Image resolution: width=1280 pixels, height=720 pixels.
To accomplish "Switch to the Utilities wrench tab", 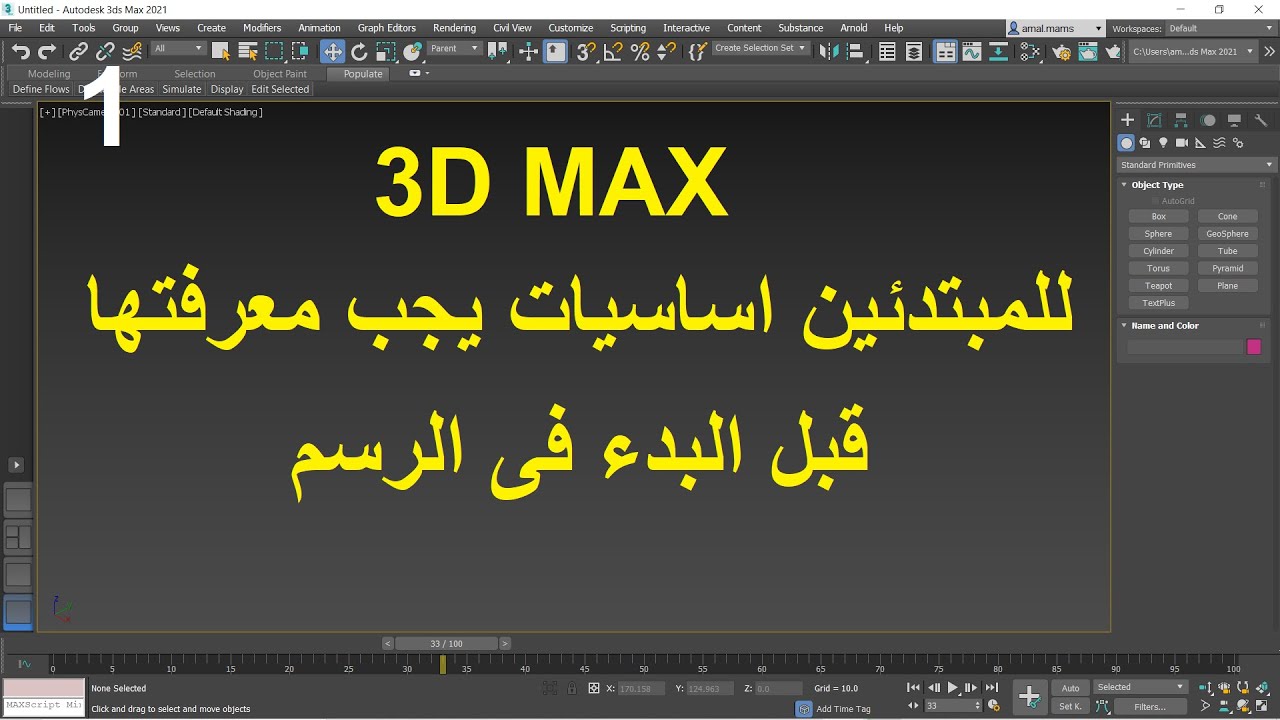I will (1261, 120).
